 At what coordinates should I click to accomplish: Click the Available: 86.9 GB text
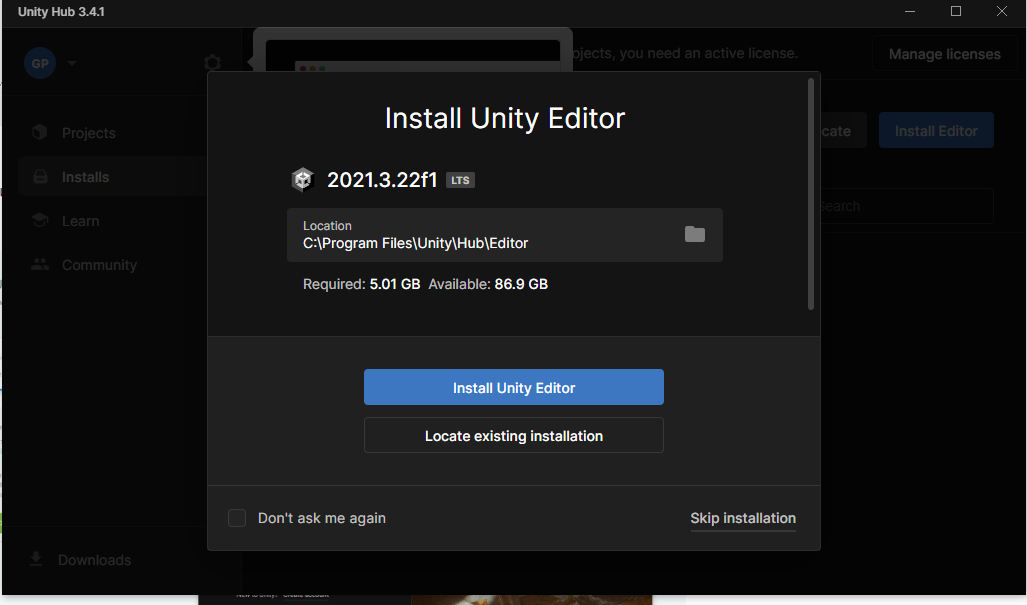[488, 284]
